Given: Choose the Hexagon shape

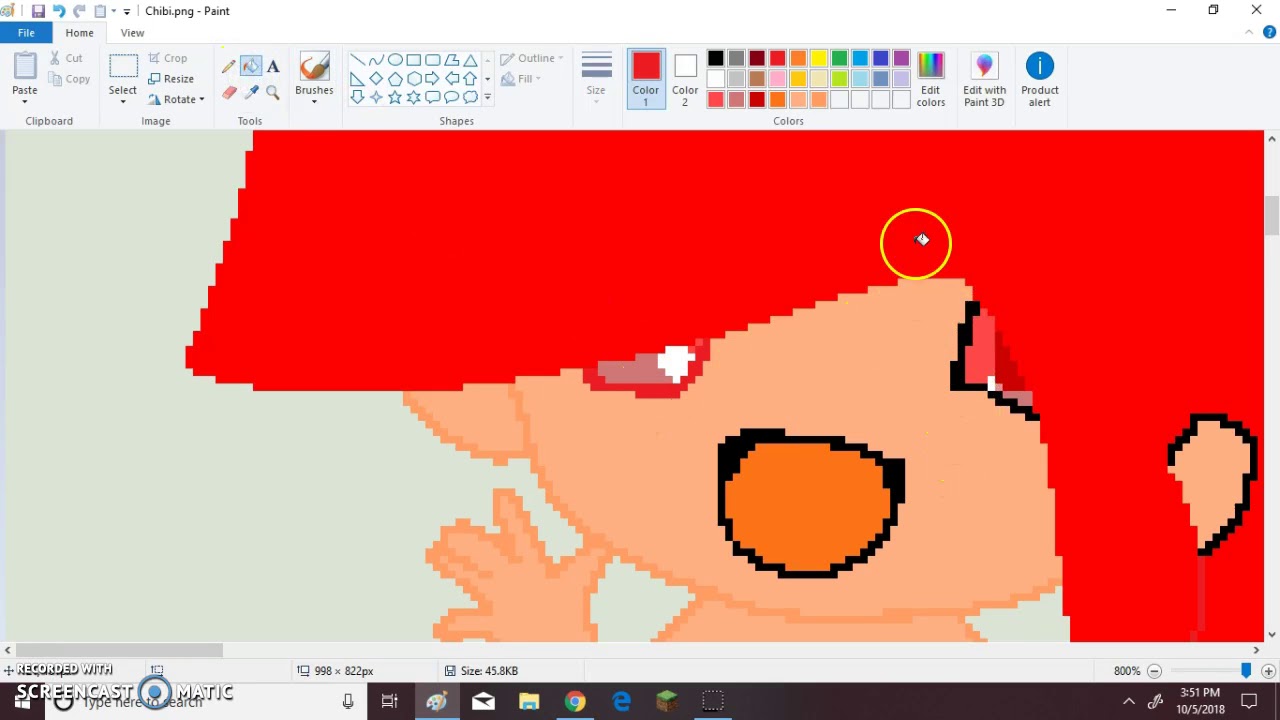Looking at the screenshot, I should tap(414, 78).
